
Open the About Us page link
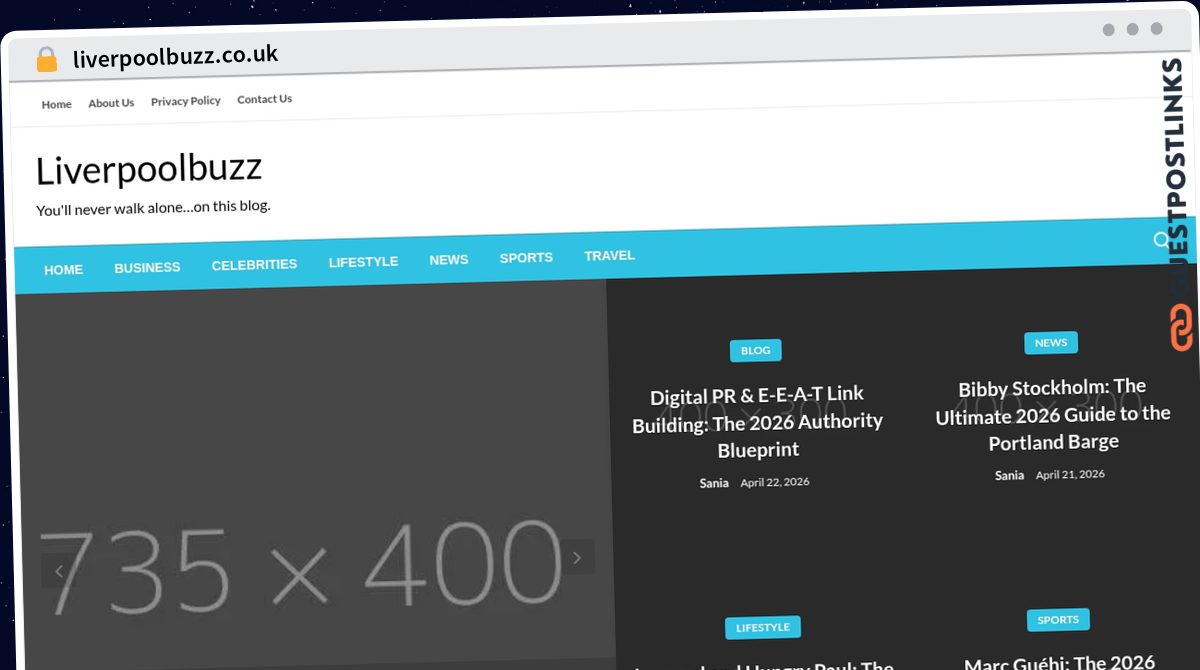(x=111, y=103)
